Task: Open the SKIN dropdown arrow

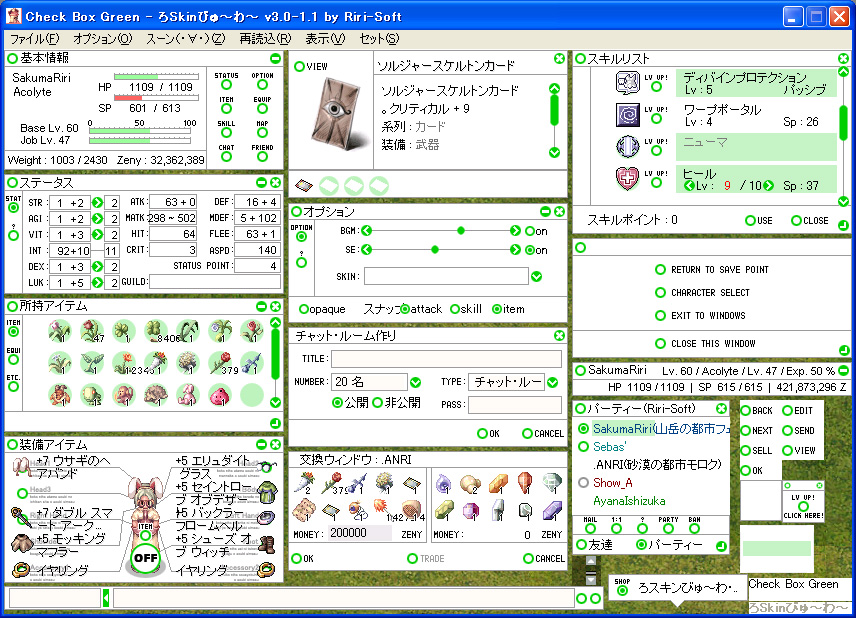Action: (x=537, y=276)
